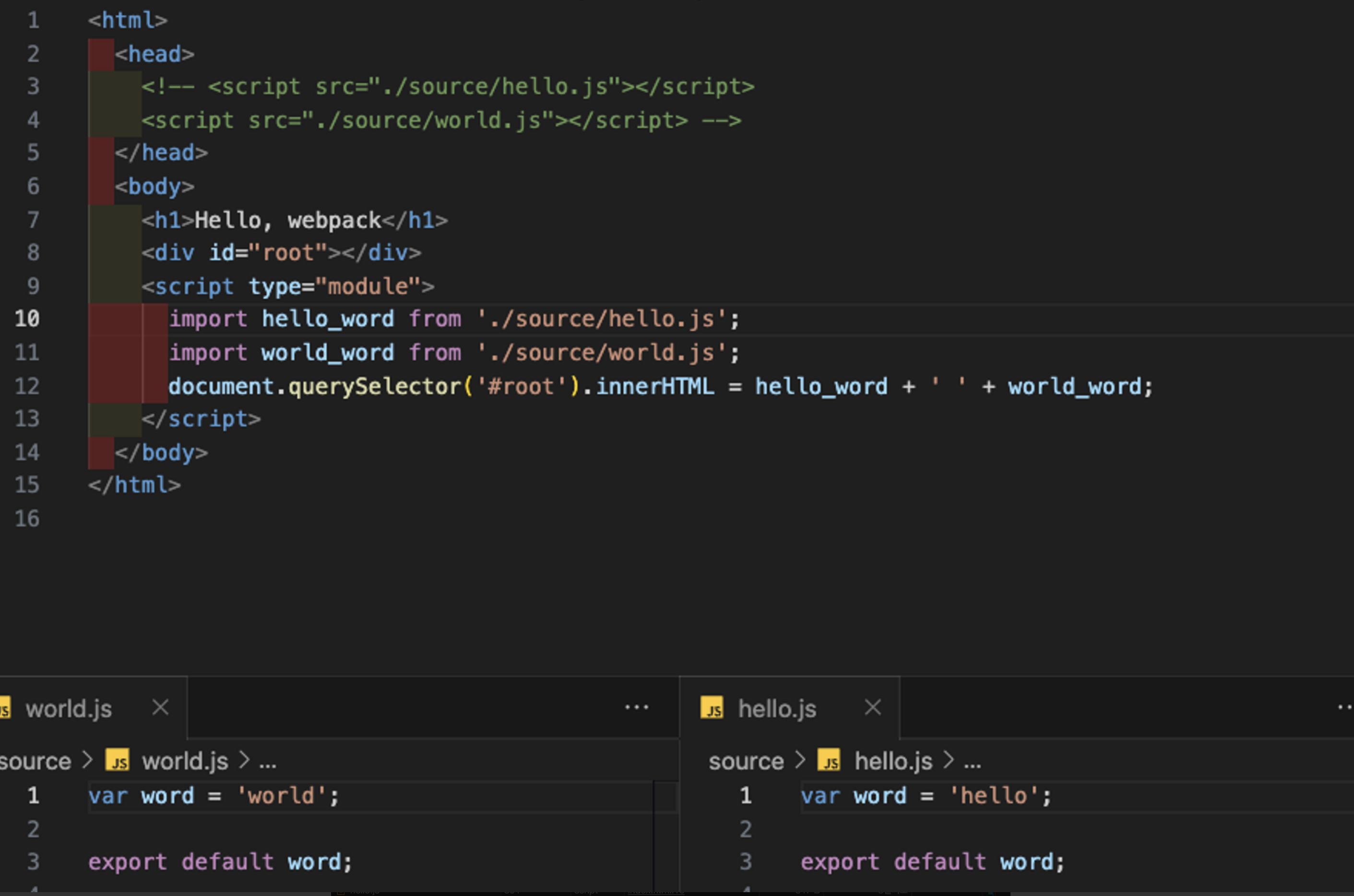Close the world.js tab
This screenshot has height=896, width=1354.
pos(161,707)
